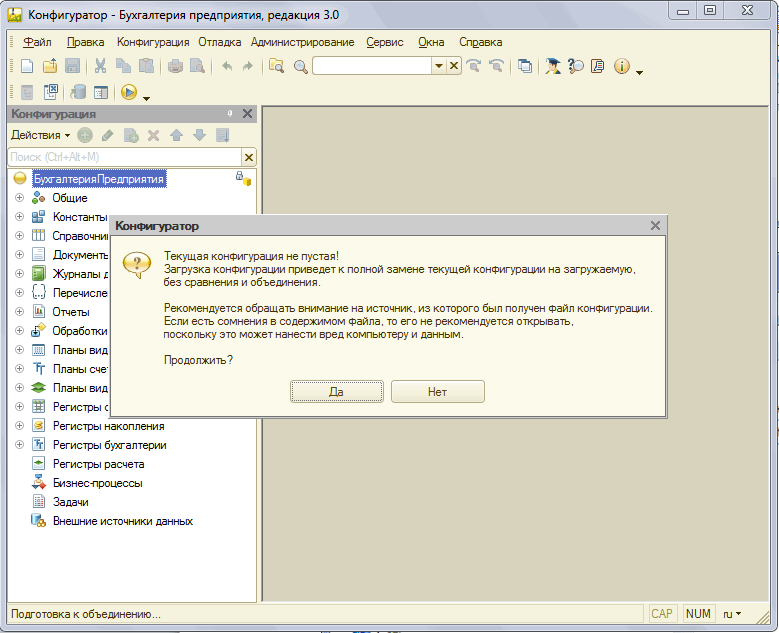The height and width of the screenshot is (633, 779).
Task: Close the Конфигуратор dialog with X
Action: [655, 226]
